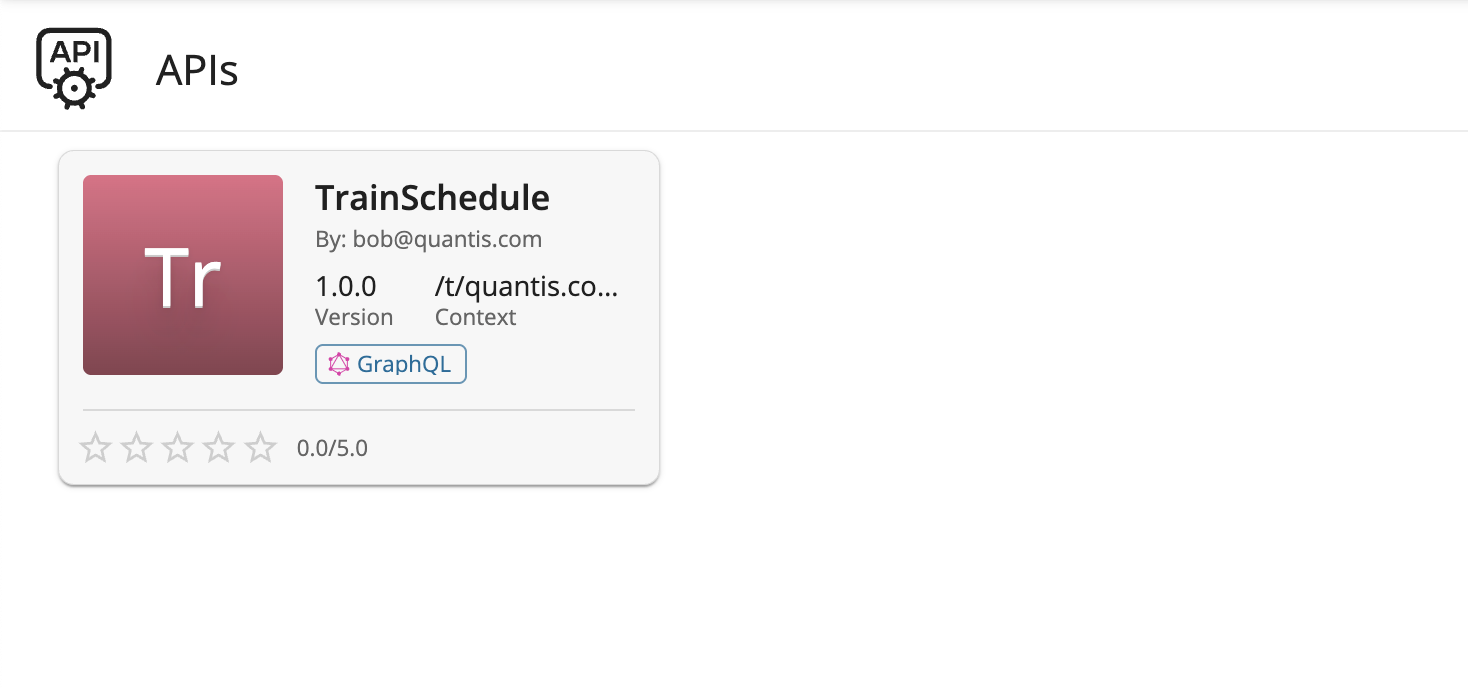1468x688 pixels.
Task: Rate TrainSchedule with the first star
Action: [x=95, y=448]
